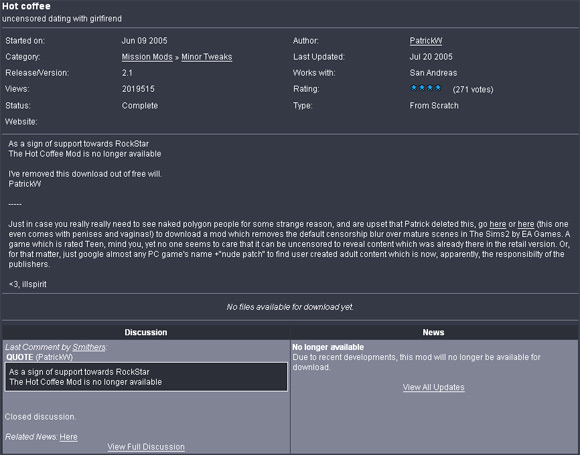
Task: Select the News column header
Action: (x=434, y=332)
